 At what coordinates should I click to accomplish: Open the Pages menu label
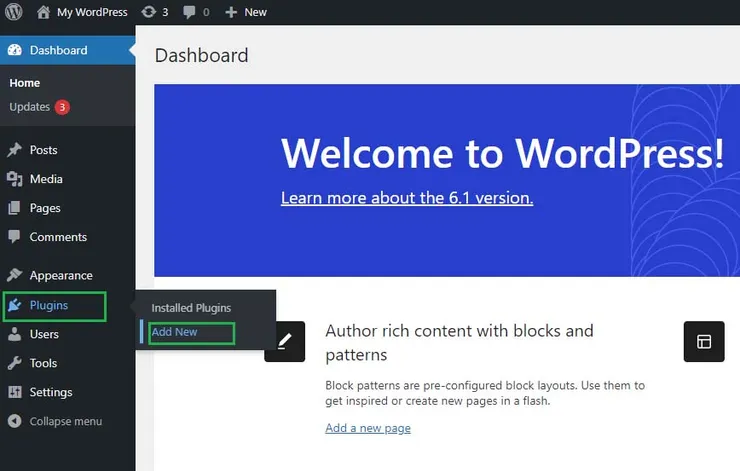point(45,208)
